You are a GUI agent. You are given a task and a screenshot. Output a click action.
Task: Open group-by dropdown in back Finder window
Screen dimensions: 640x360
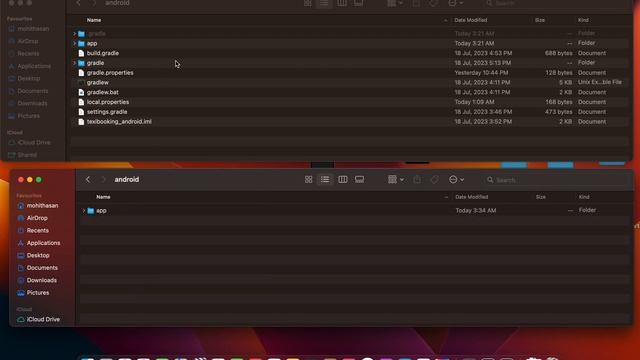coord(395,3)
